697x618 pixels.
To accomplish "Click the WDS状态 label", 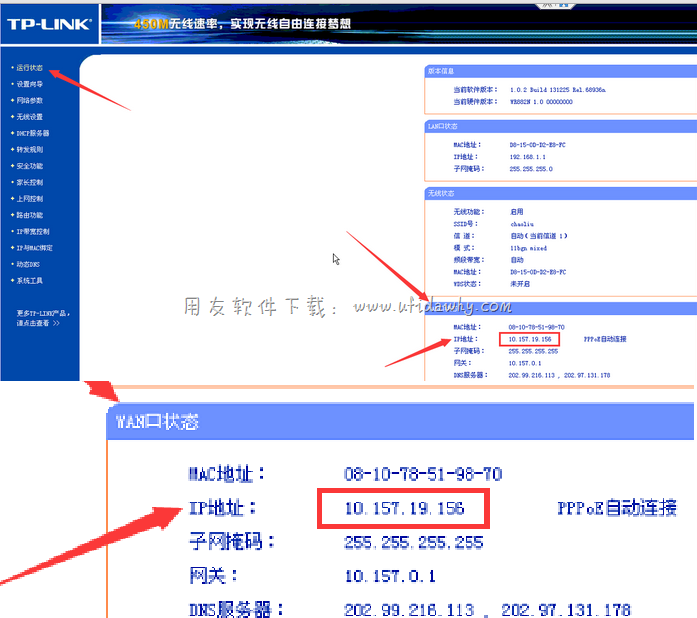I will click(467, 284).
